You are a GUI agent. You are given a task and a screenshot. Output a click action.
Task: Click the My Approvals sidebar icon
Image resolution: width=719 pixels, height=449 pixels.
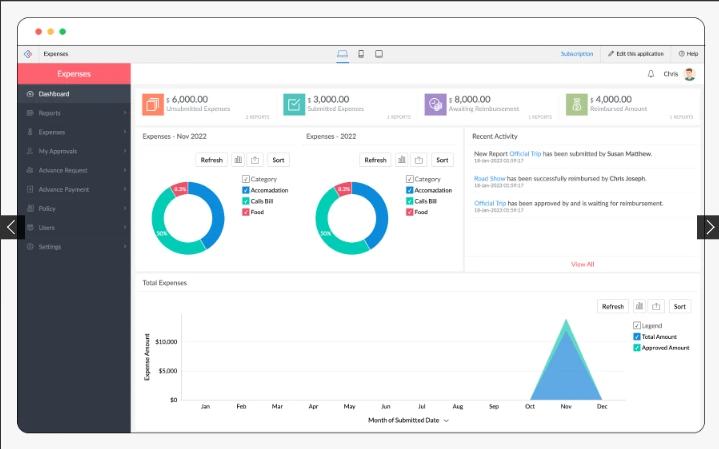tap(30, 151)
